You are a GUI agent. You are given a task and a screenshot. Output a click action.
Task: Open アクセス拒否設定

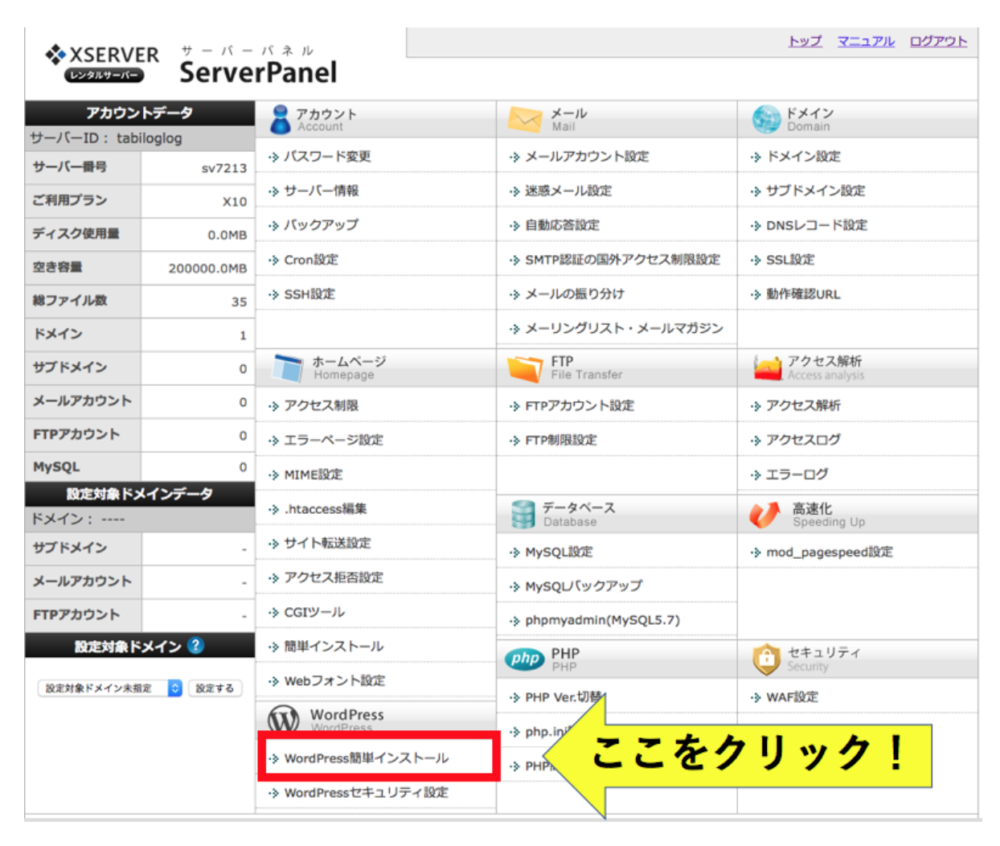tap(334, 578)
